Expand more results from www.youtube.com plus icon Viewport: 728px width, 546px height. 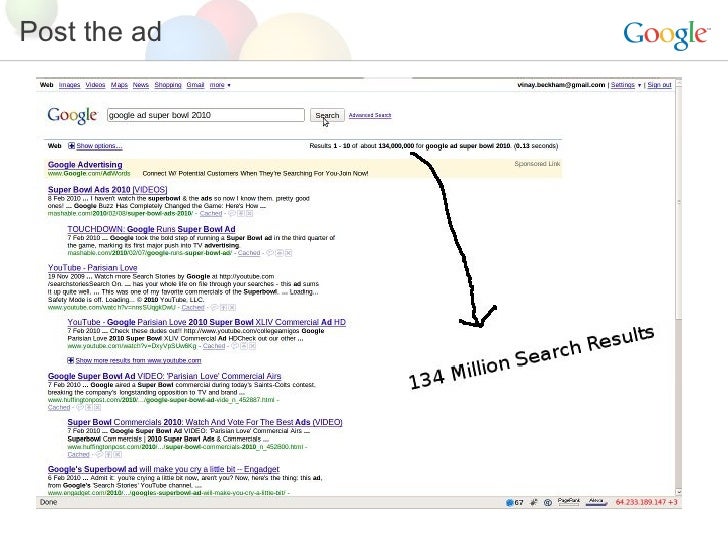pos(71,360)
